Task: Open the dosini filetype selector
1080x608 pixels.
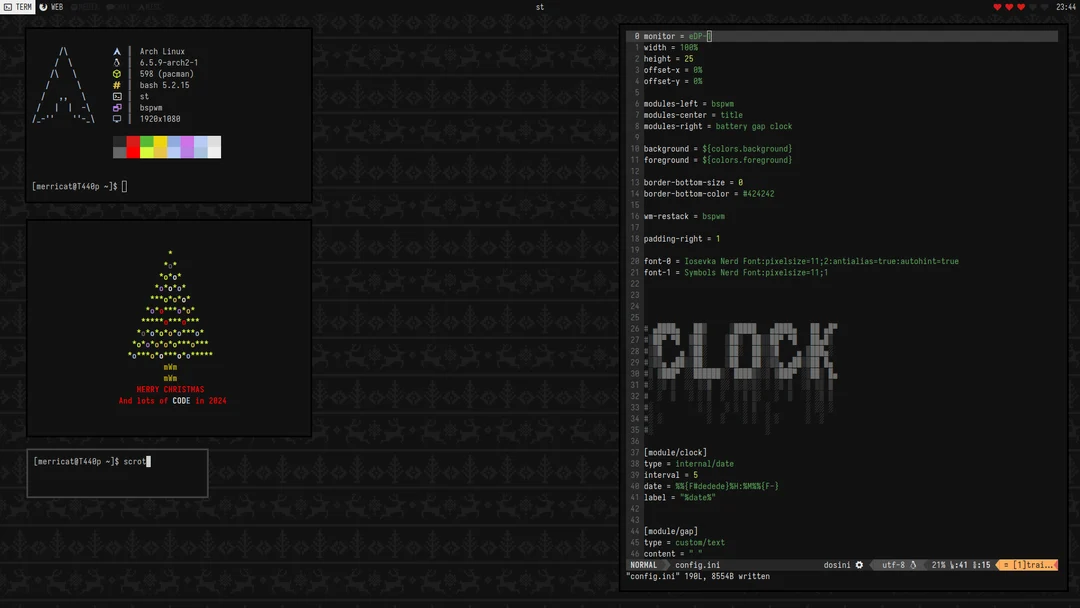Action: click(x=836, y=565)
